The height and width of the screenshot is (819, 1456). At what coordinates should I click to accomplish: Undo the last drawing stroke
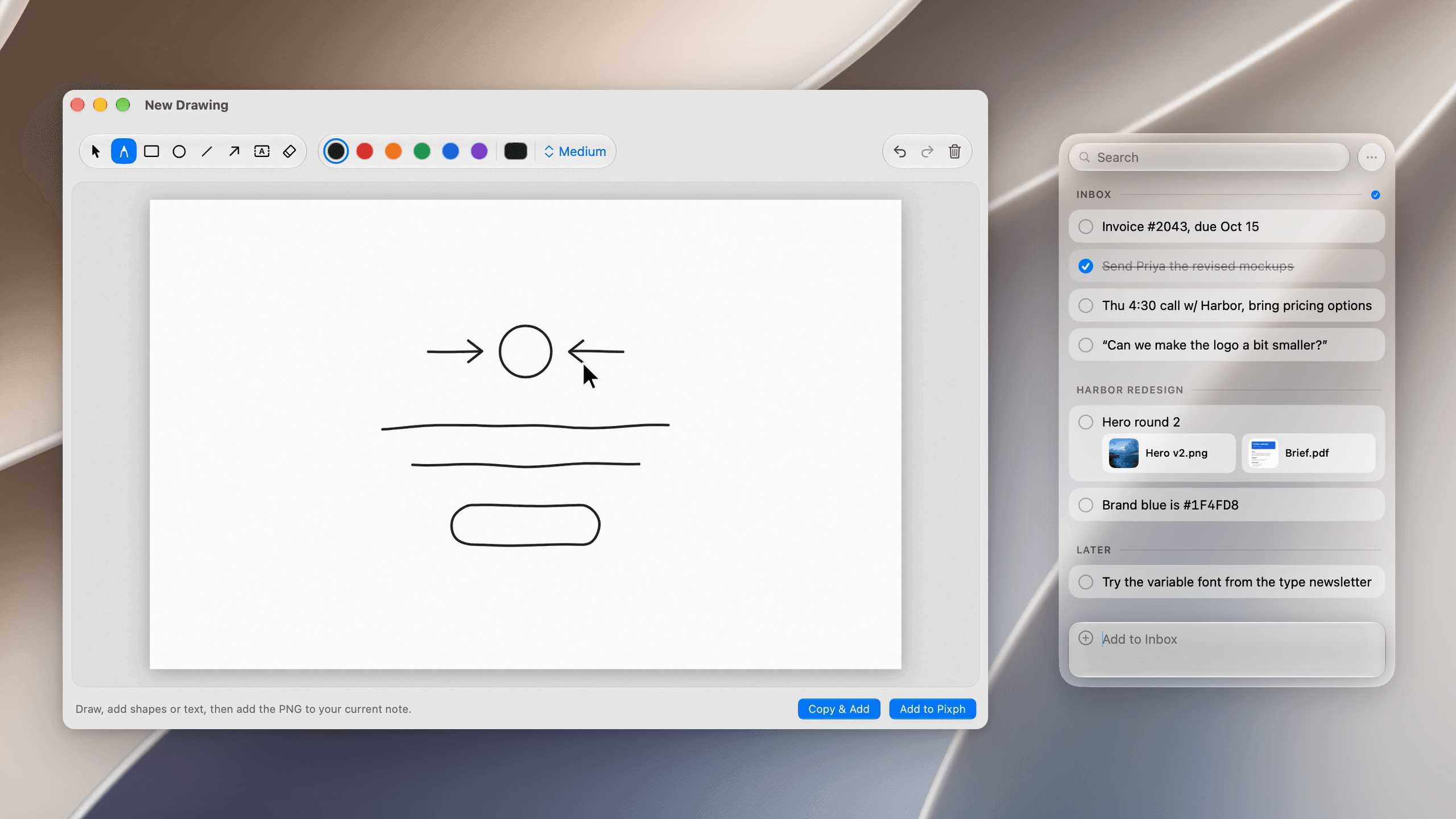(900, 151)
